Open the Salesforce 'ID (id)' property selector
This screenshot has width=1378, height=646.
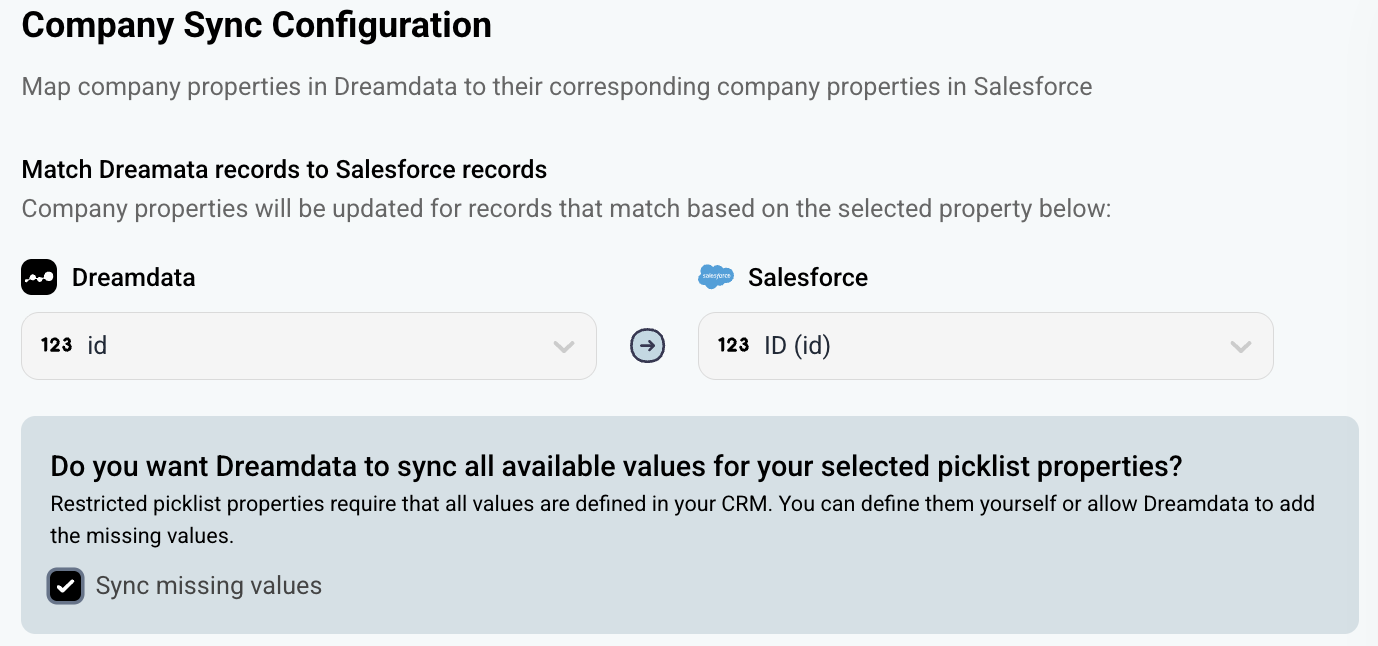pos(980,346)
